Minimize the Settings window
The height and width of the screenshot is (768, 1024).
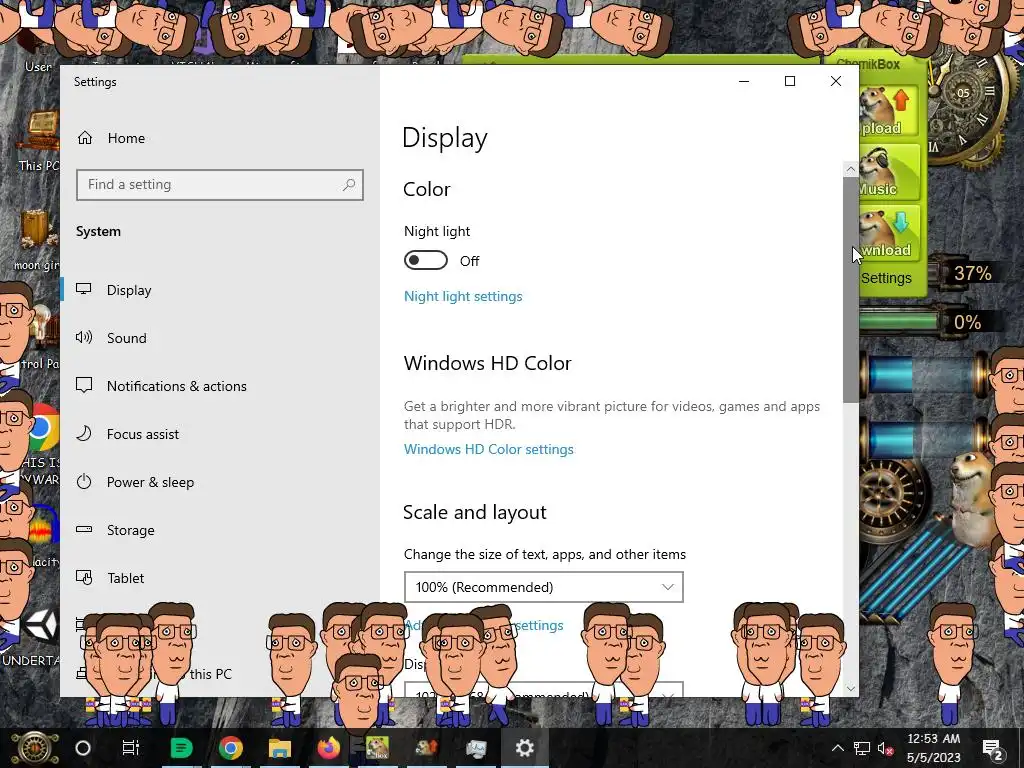point(744,81)
